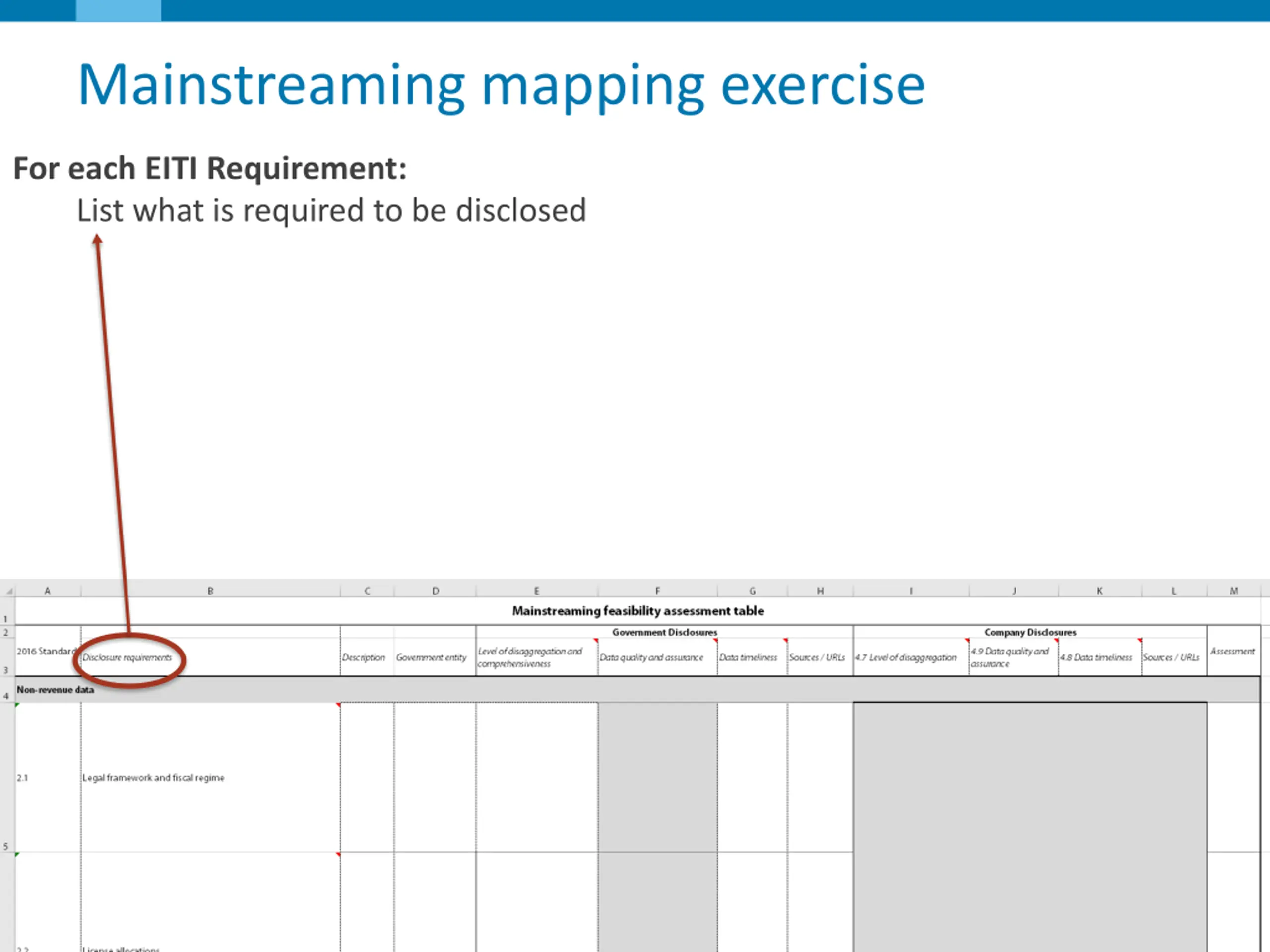Click 'List what is required to be disclosed' text
This screenshot has height=952, width=1270.
tap(332, 211)
